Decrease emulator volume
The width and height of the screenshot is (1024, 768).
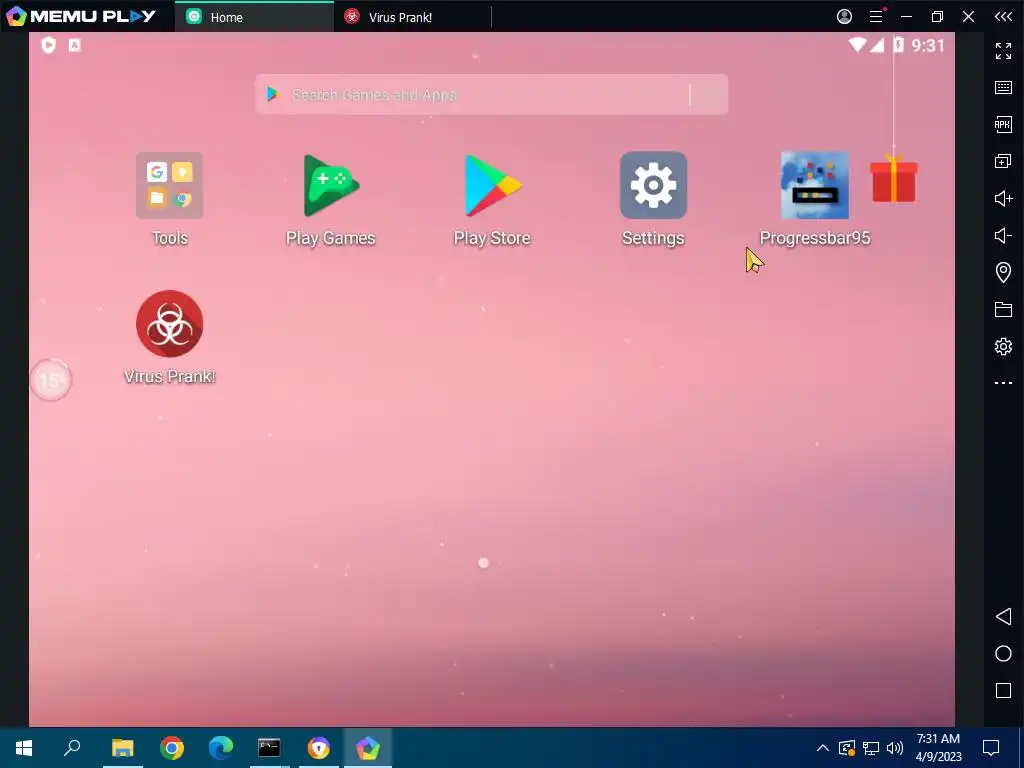point(1003,235)
